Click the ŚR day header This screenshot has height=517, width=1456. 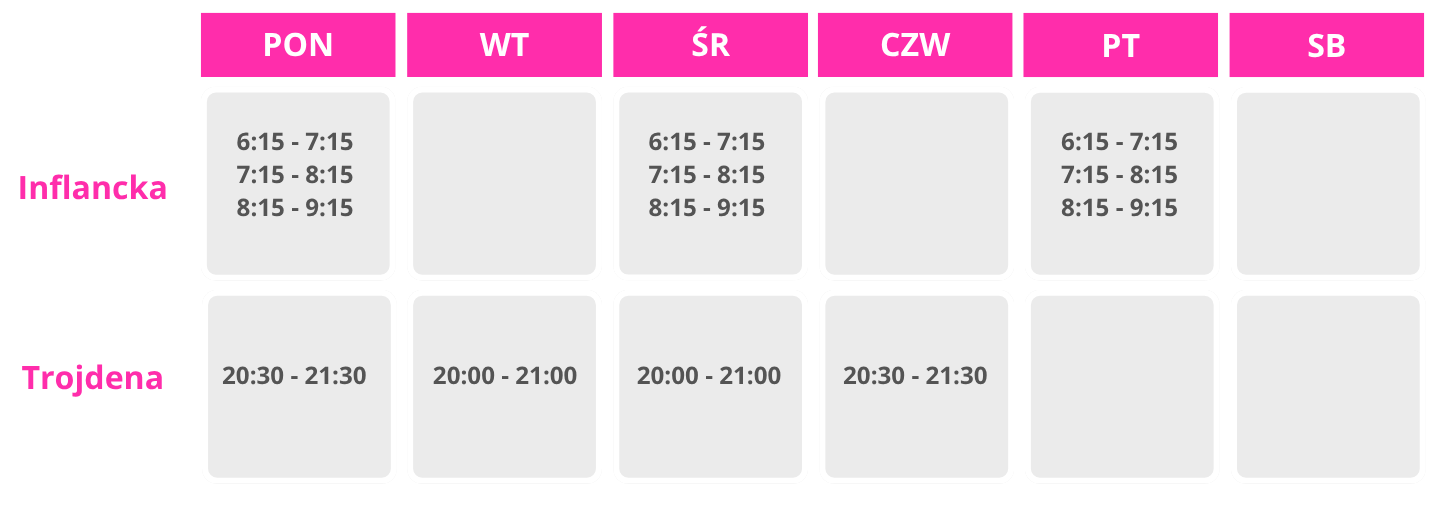710,45
